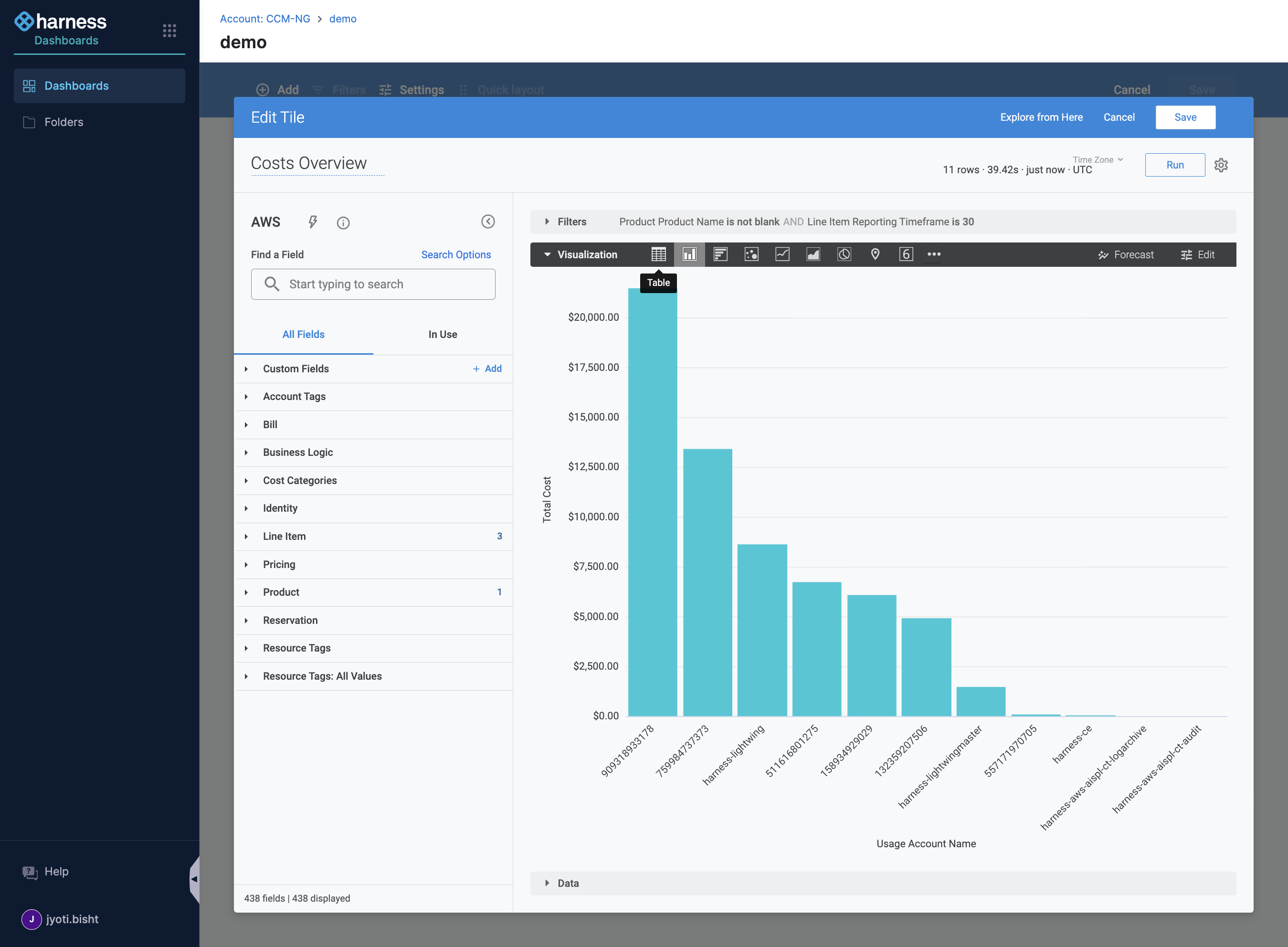Screen dimensions: 1288x947
Task: Open Folders in the sidebar
Action: pyautogui.click(x=99, y=122)
